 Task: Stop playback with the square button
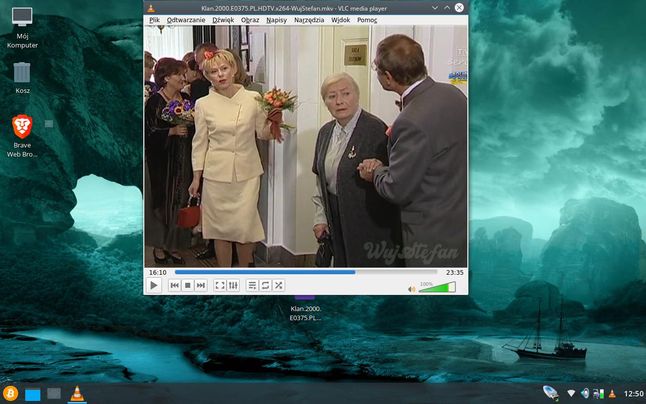tap(187, 285)
